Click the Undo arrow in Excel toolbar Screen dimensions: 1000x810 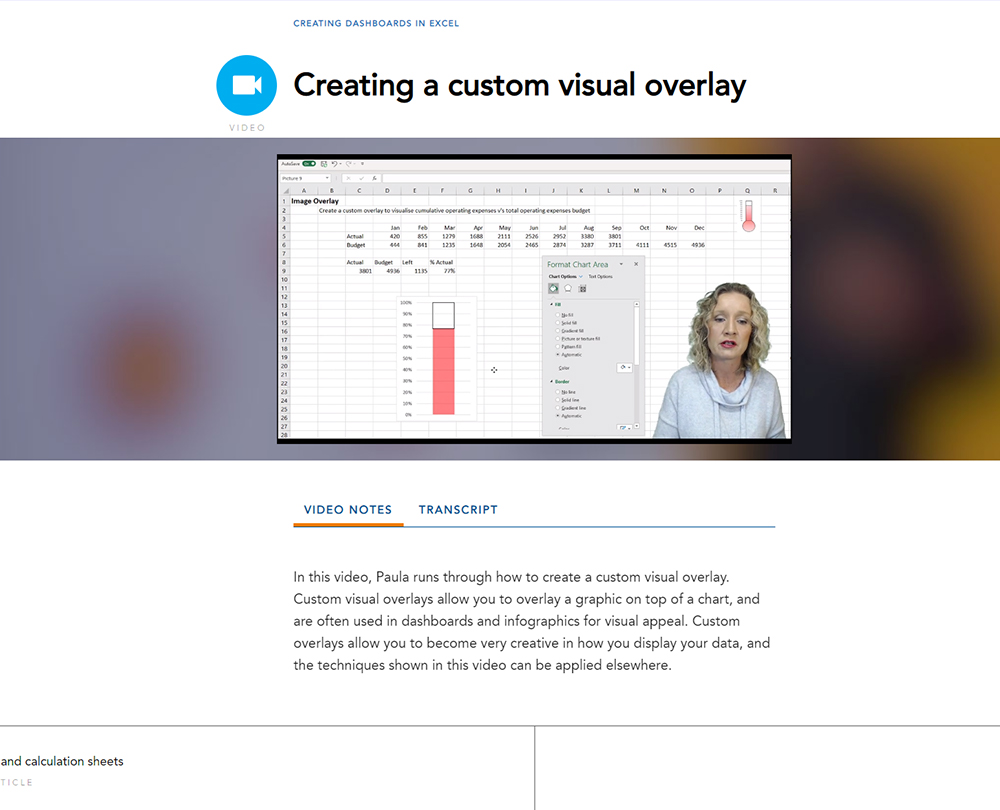coord(335,163)
